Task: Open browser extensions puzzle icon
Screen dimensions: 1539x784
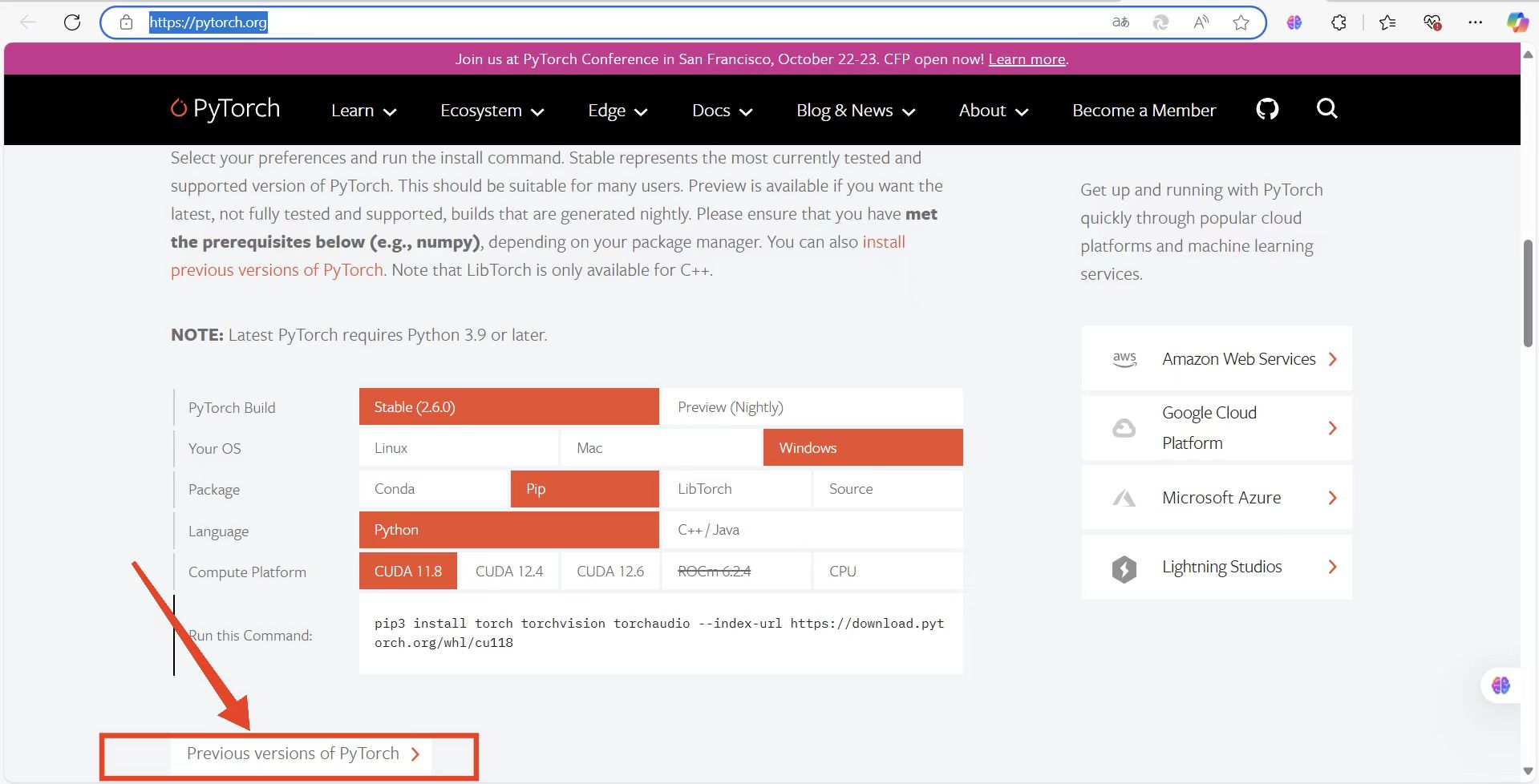Action: [1339, 22]
